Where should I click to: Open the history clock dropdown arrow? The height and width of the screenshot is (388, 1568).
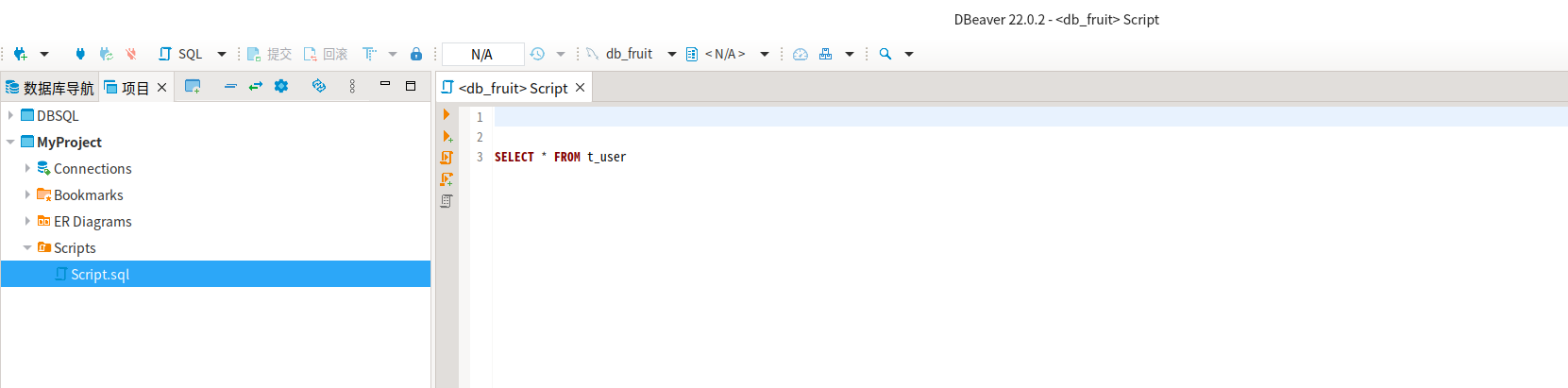pyautogui.click(x=561, y=54)
